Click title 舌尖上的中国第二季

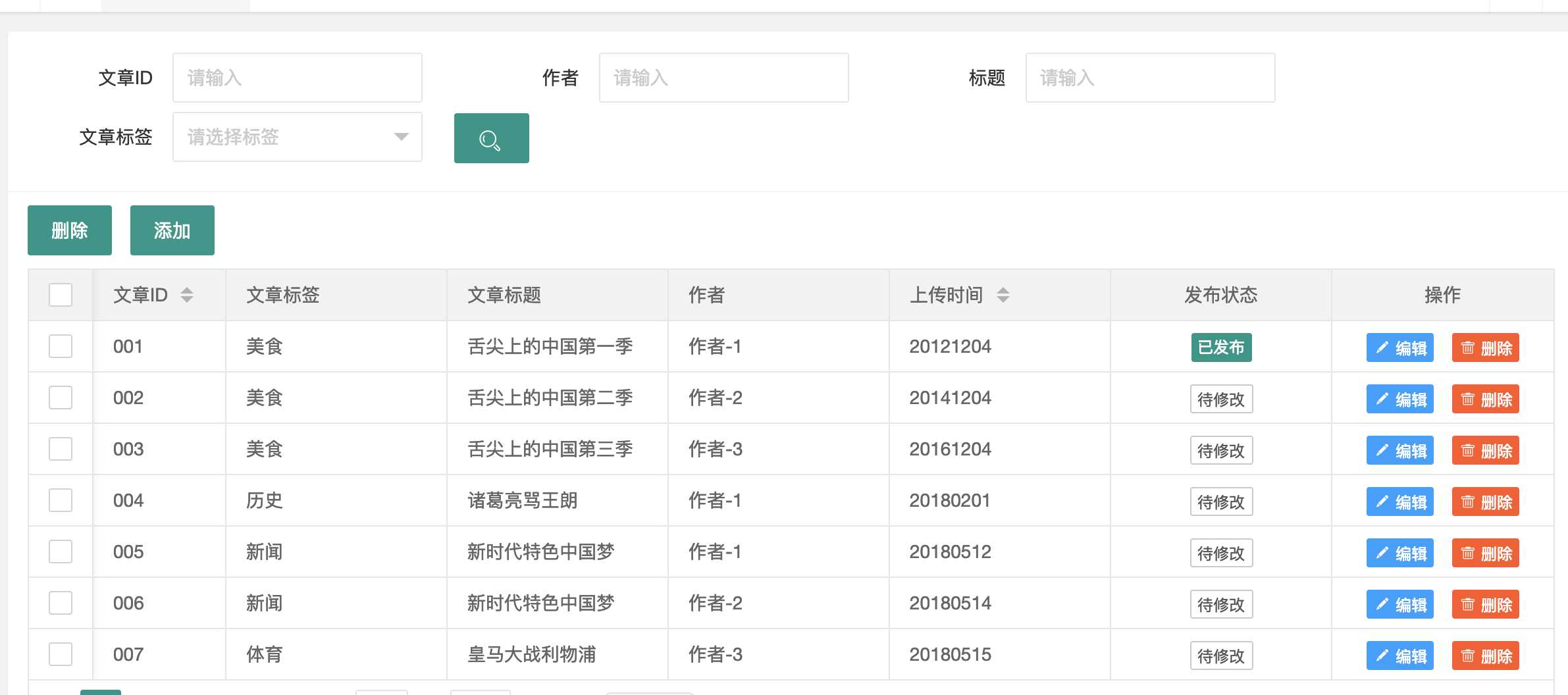tap(550, 398)
